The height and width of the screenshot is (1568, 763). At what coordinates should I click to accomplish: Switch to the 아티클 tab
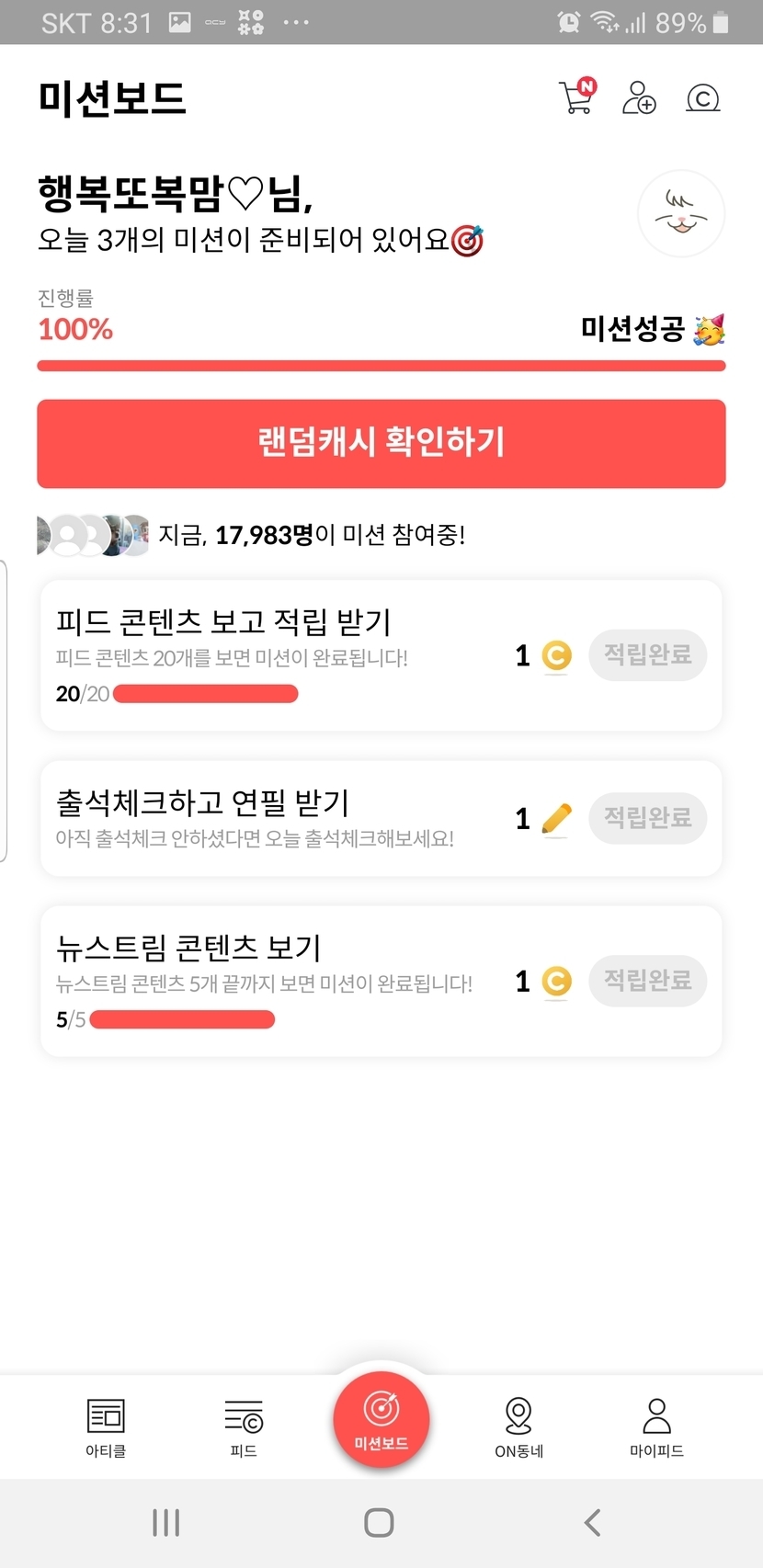coord(106,1426)
